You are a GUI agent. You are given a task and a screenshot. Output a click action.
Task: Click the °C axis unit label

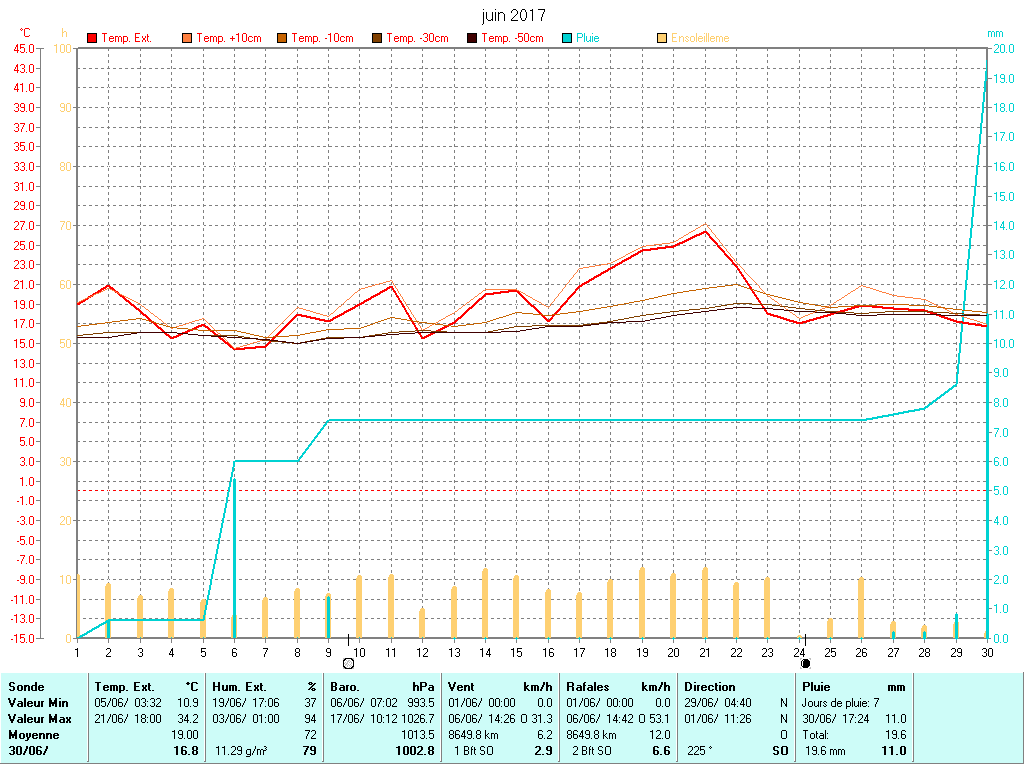pyautogui.click(x=24, y=33)
